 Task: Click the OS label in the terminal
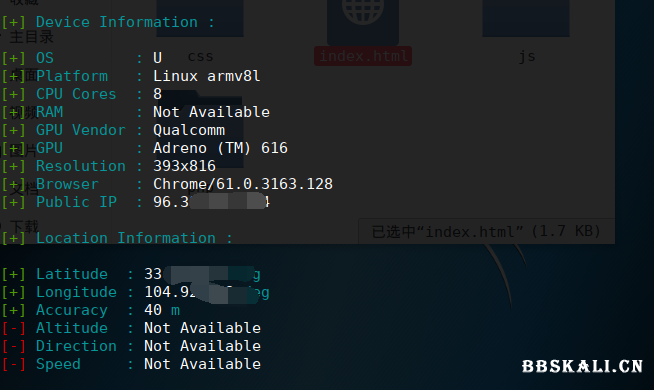(45, 58)
